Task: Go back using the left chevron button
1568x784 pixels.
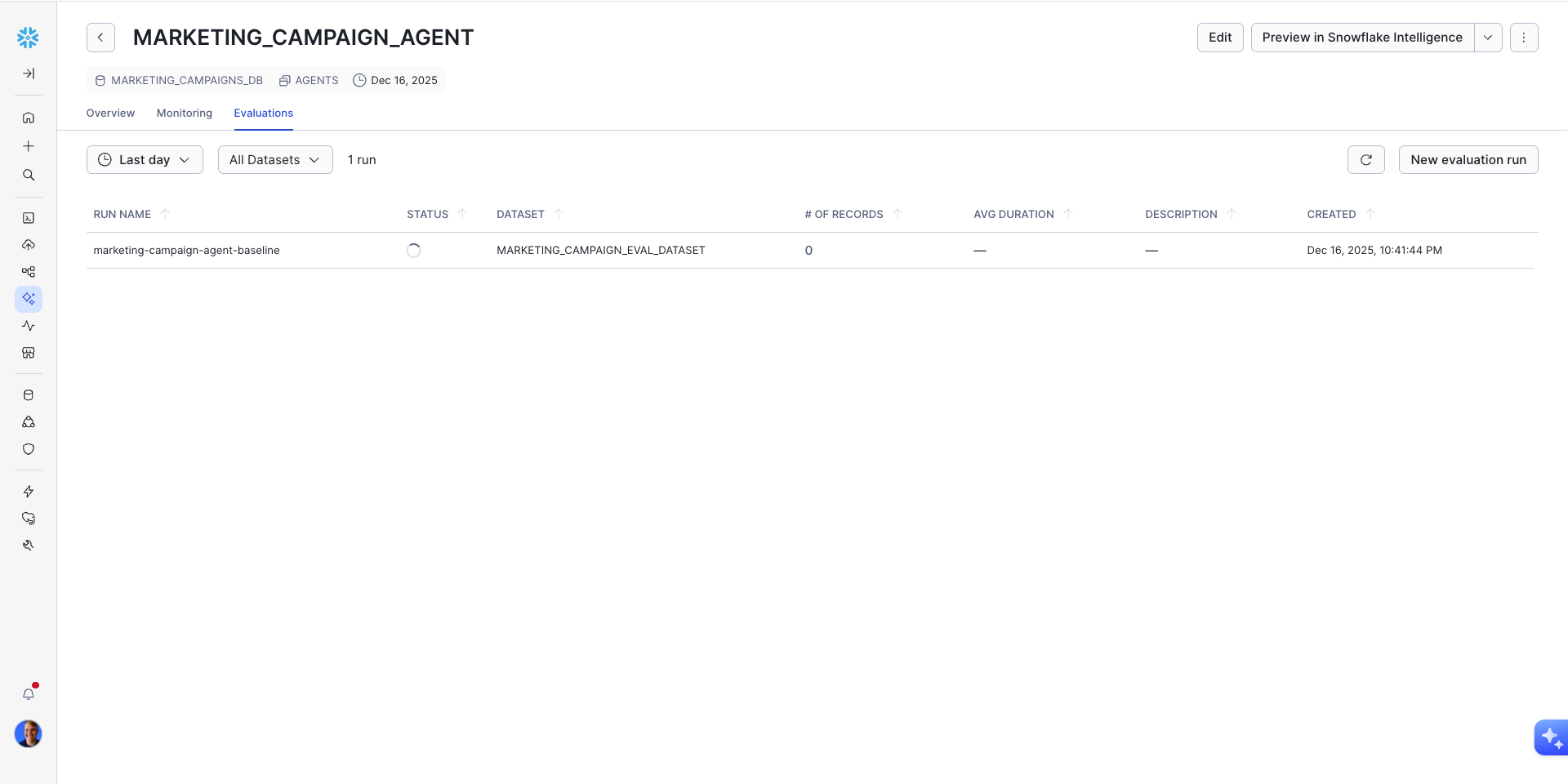Action: coord(100,38)
